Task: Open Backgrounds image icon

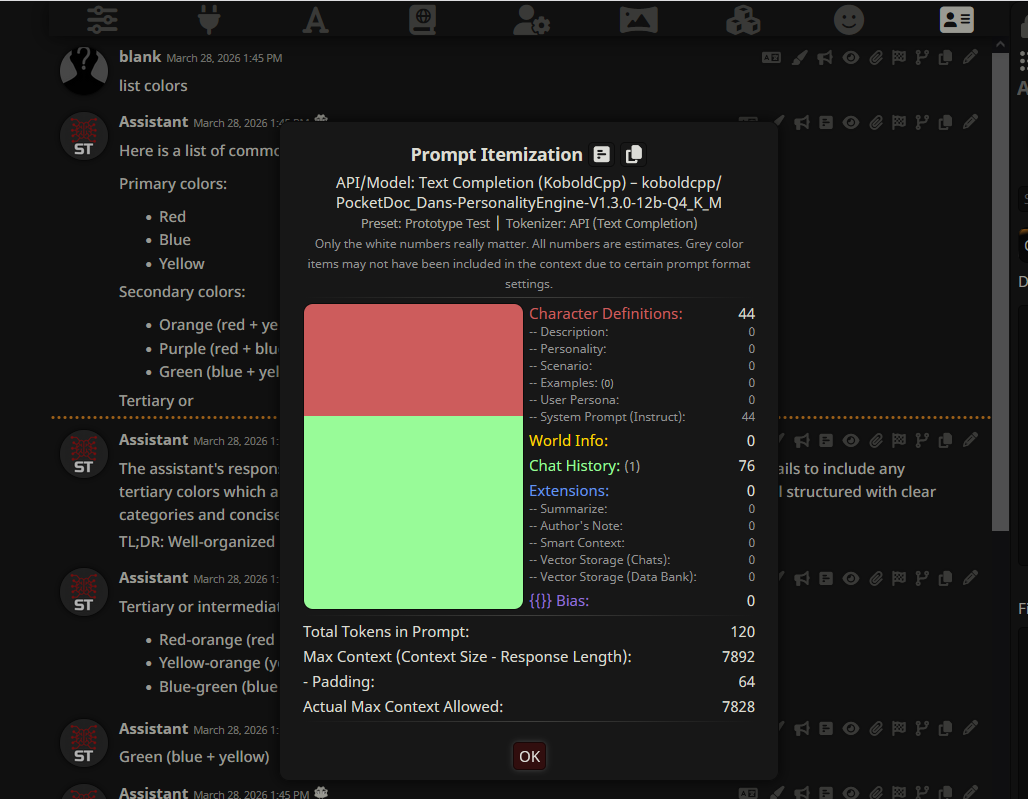Action: (x=639, y=20)
